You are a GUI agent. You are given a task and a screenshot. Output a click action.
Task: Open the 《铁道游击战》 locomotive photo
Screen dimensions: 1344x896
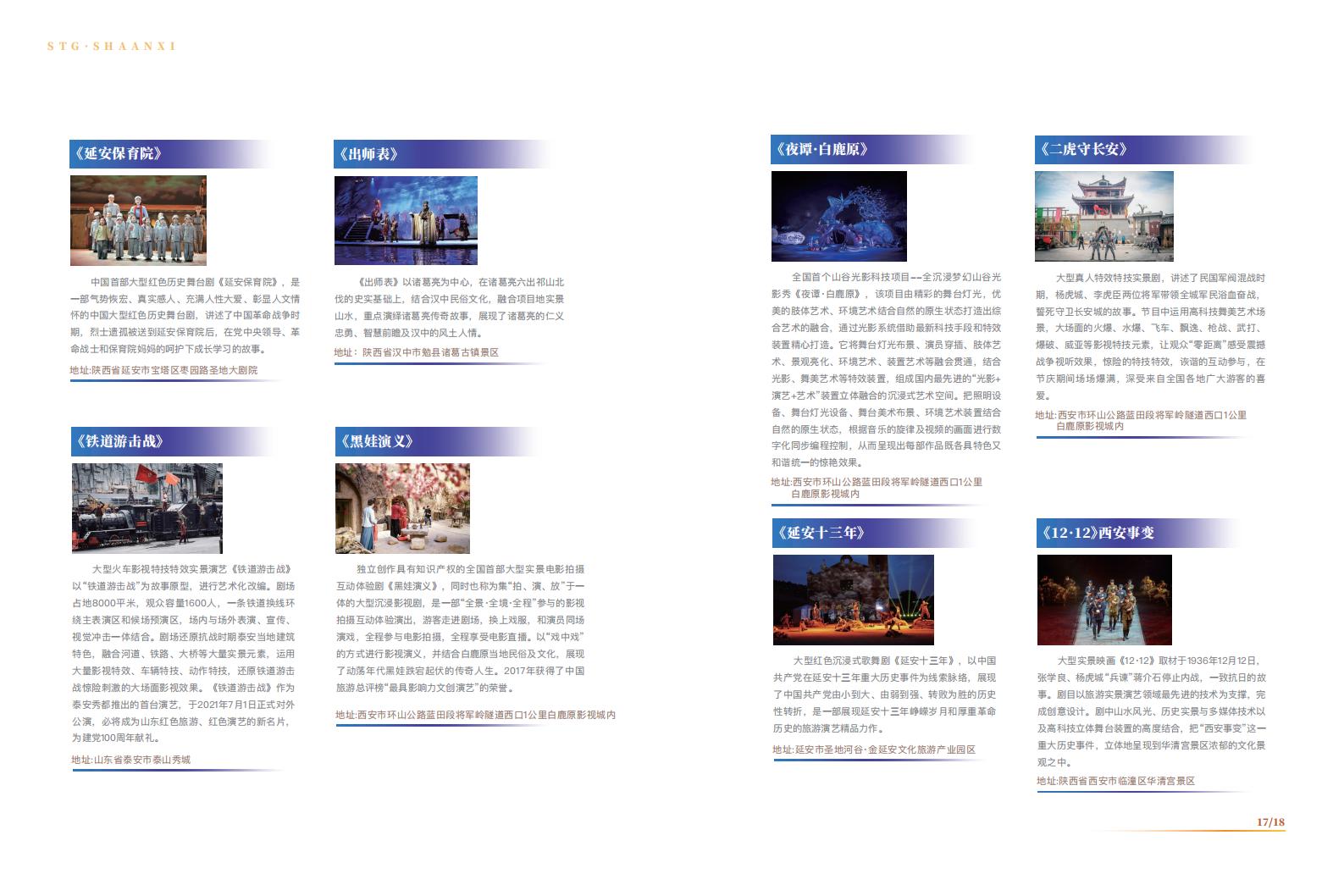click(x=147, y=509)
